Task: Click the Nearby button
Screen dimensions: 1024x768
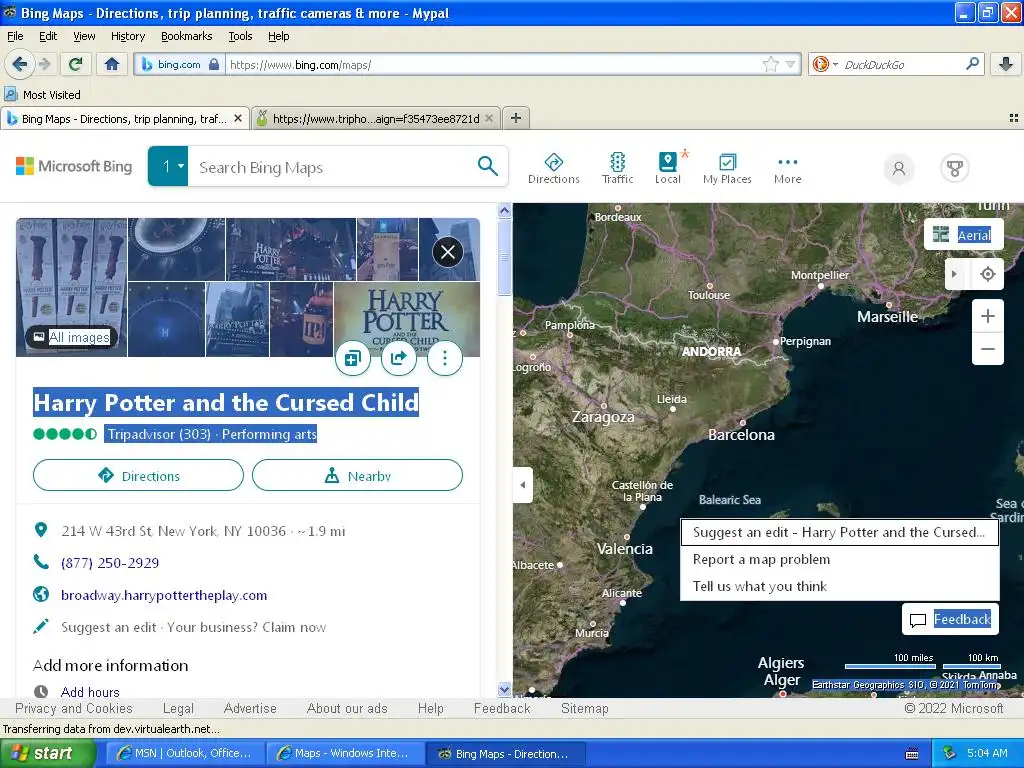Action: pos(357,475)
